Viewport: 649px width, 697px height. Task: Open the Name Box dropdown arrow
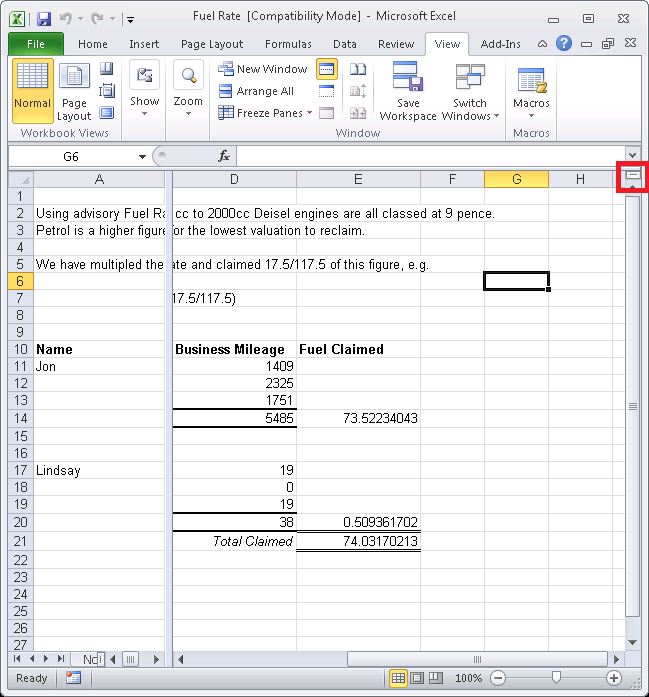tap(142, 157)
